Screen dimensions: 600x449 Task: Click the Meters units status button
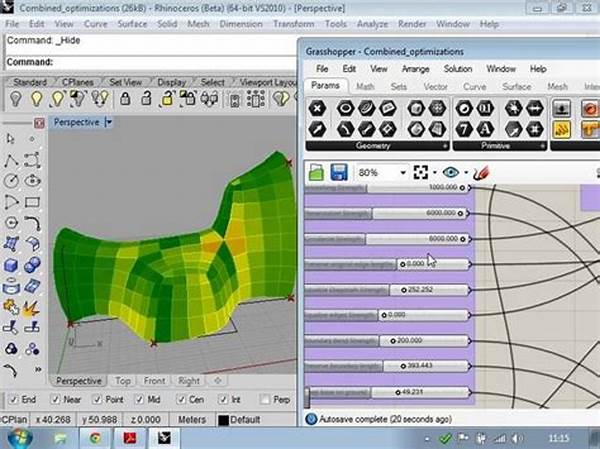[192, 420]
